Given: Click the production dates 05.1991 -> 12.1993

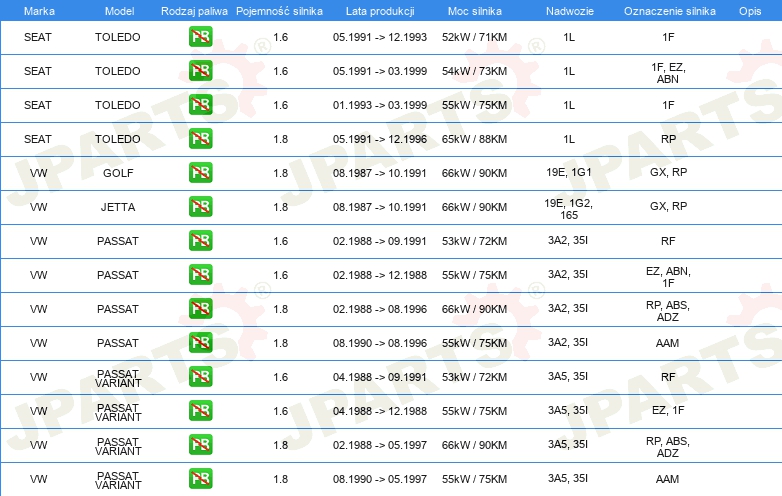Looking at the screenshot, I should 380,37.
